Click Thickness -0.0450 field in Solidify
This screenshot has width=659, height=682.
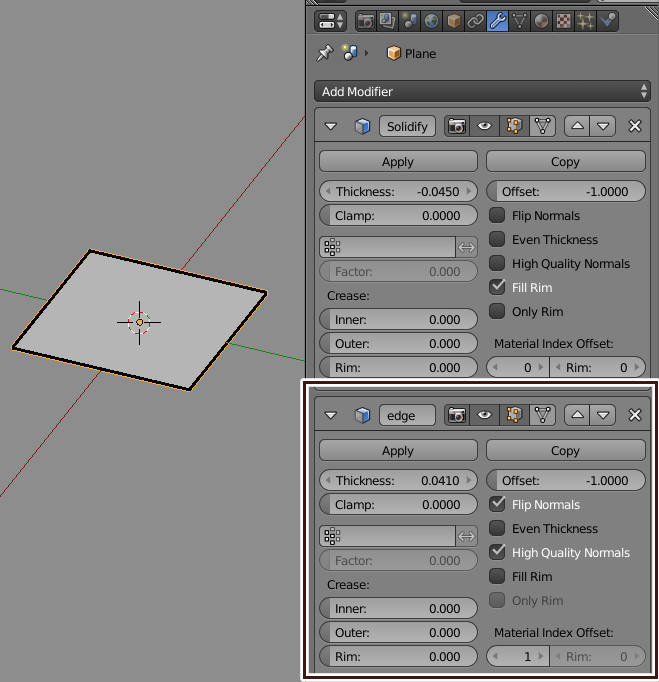click(x=398, y=191)
